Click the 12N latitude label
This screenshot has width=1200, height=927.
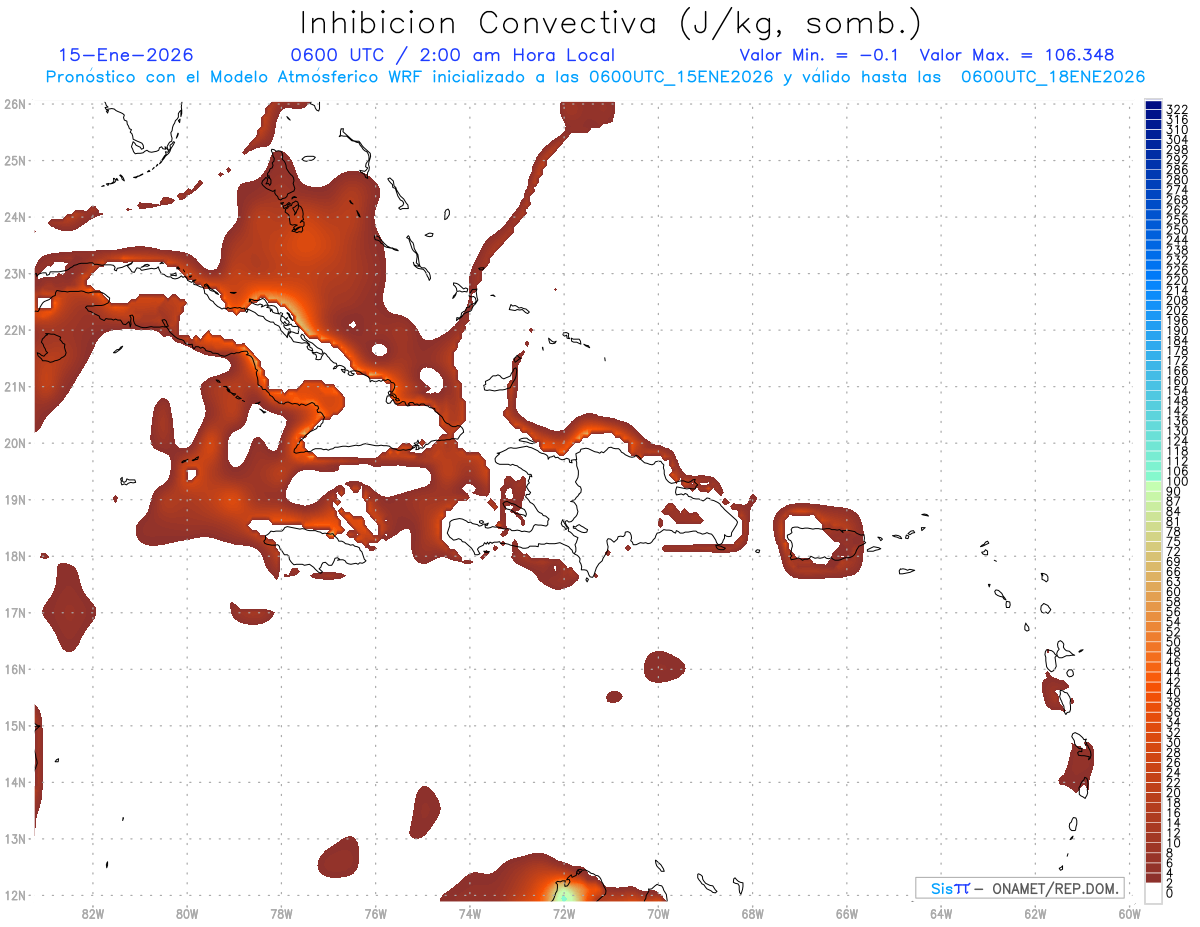[x=15, y=895]
